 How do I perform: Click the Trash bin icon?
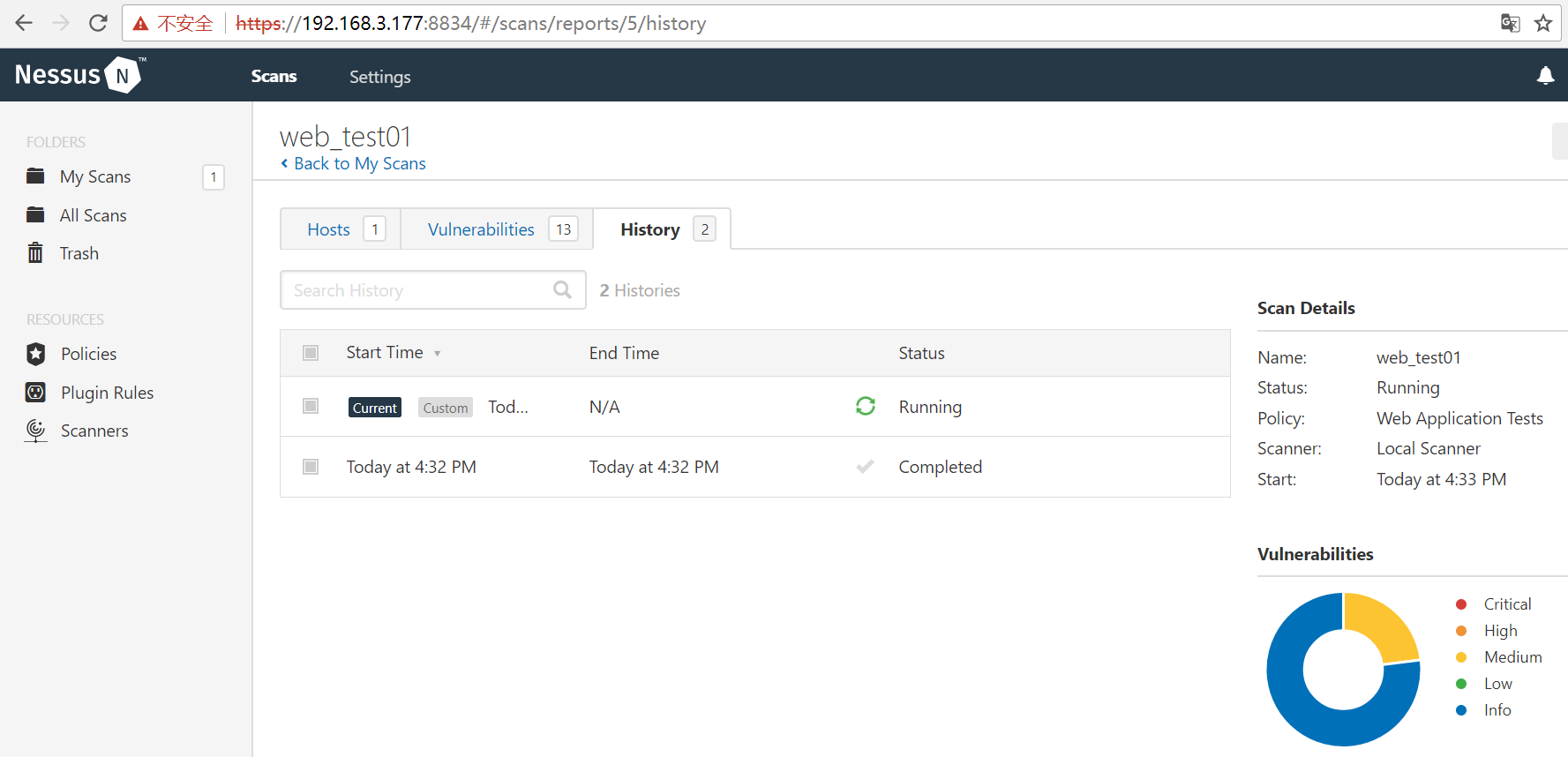click(x=35, y=253)
